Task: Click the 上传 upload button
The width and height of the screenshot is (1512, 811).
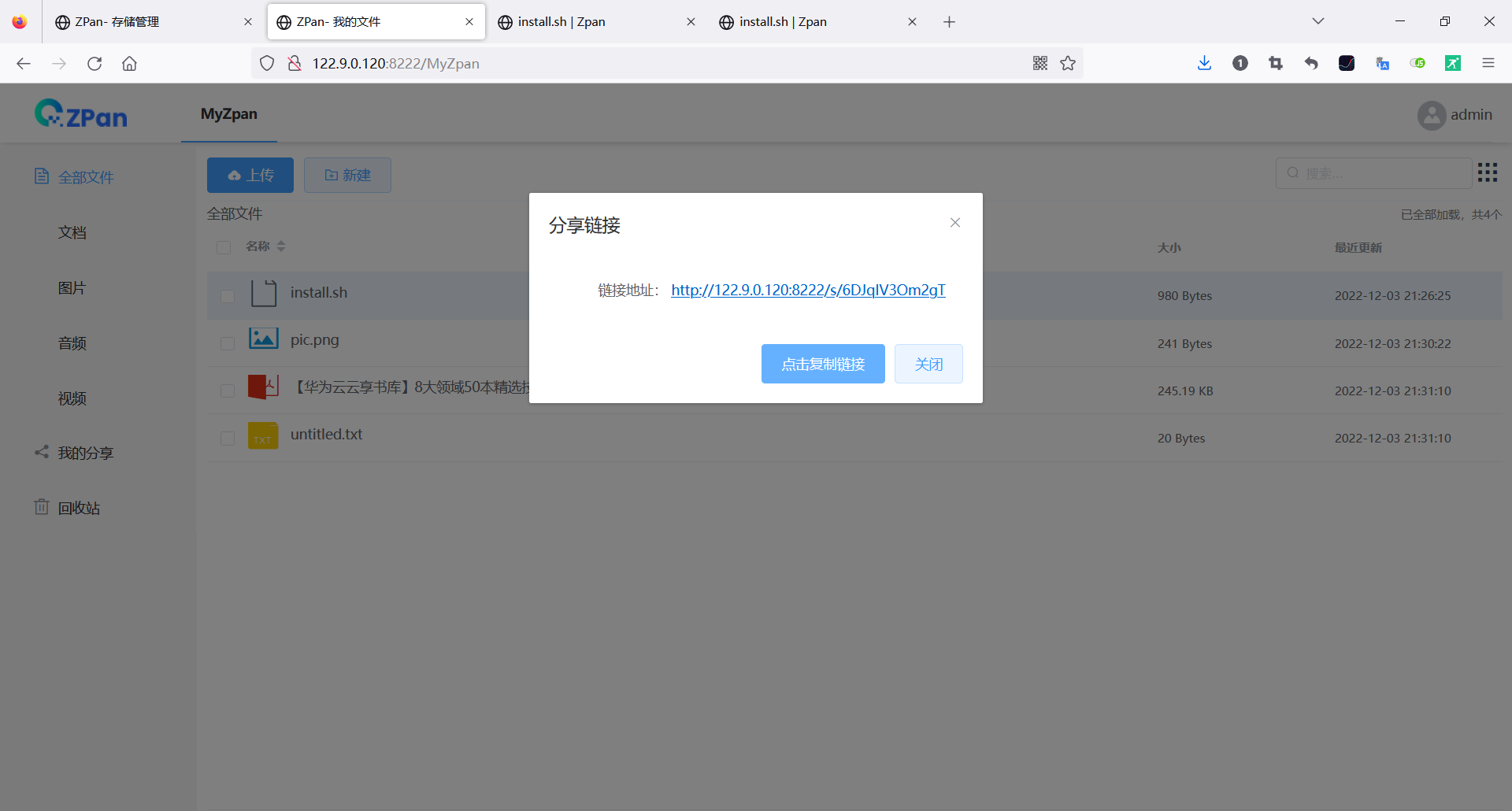Action: (x=250, y=175)
